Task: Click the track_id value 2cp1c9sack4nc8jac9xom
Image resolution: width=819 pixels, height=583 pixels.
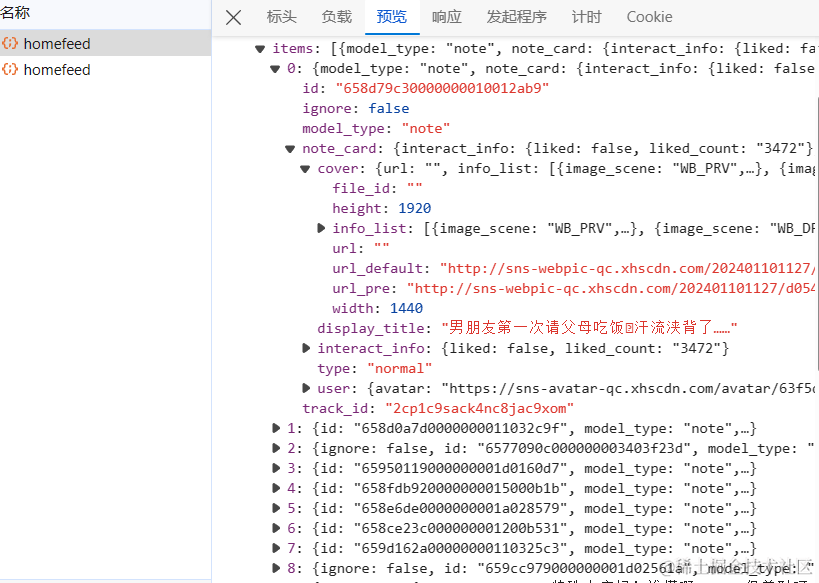Action: coord(479,409)
